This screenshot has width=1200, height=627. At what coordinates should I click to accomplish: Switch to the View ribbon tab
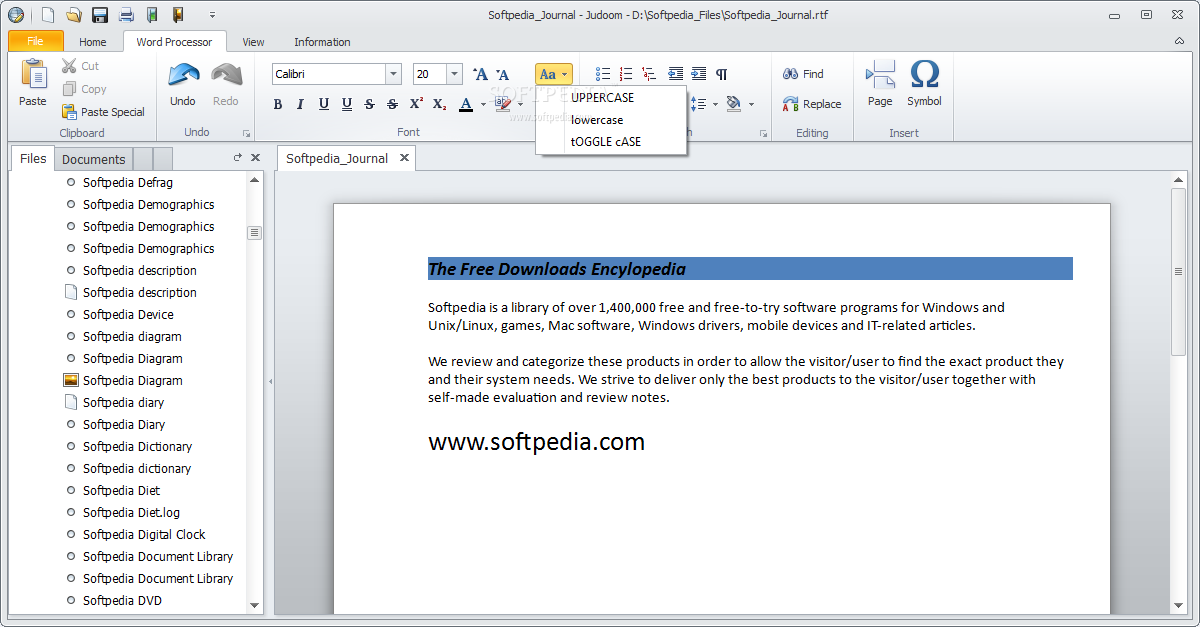(x=254, y=42)
